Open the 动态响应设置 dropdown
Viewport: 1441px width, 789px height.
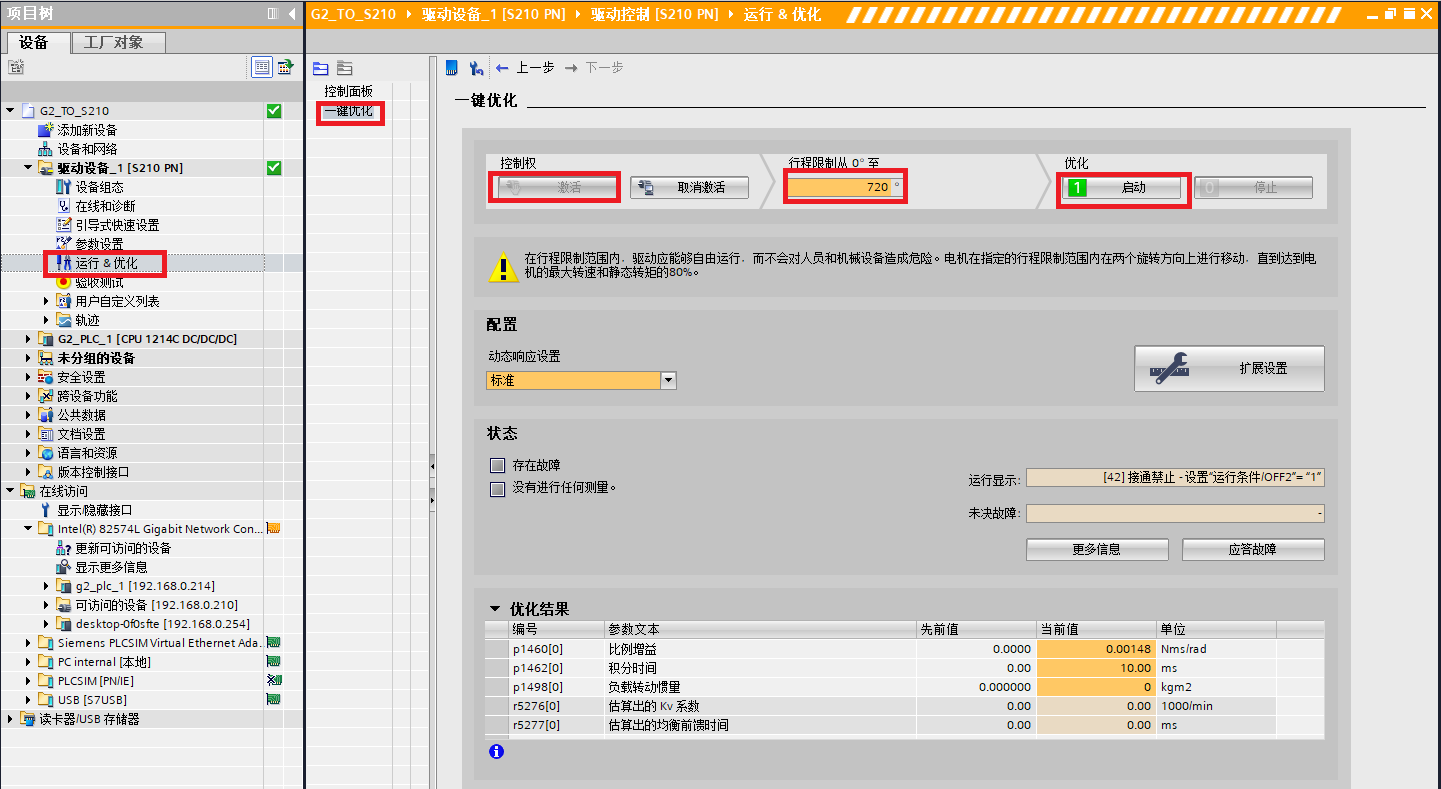(x=668, y=380)
